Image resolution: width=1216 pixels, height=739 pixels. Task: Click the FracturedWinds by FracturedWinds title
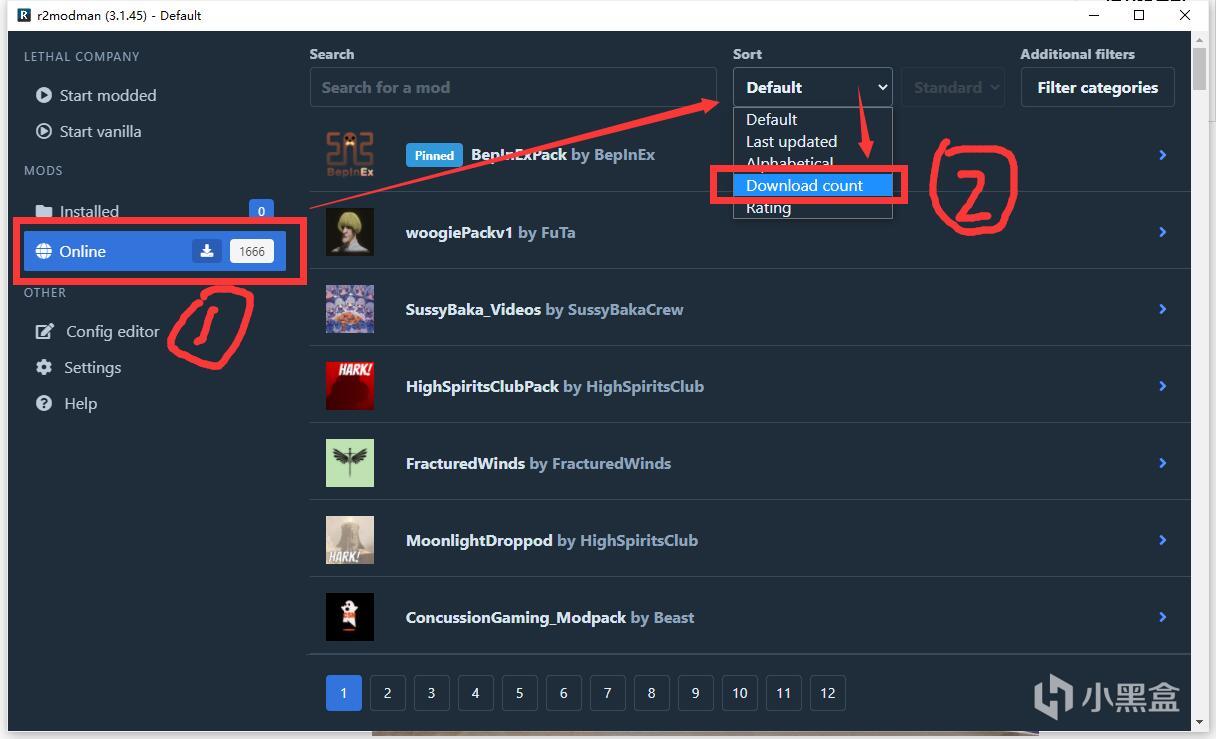[538, 463]
